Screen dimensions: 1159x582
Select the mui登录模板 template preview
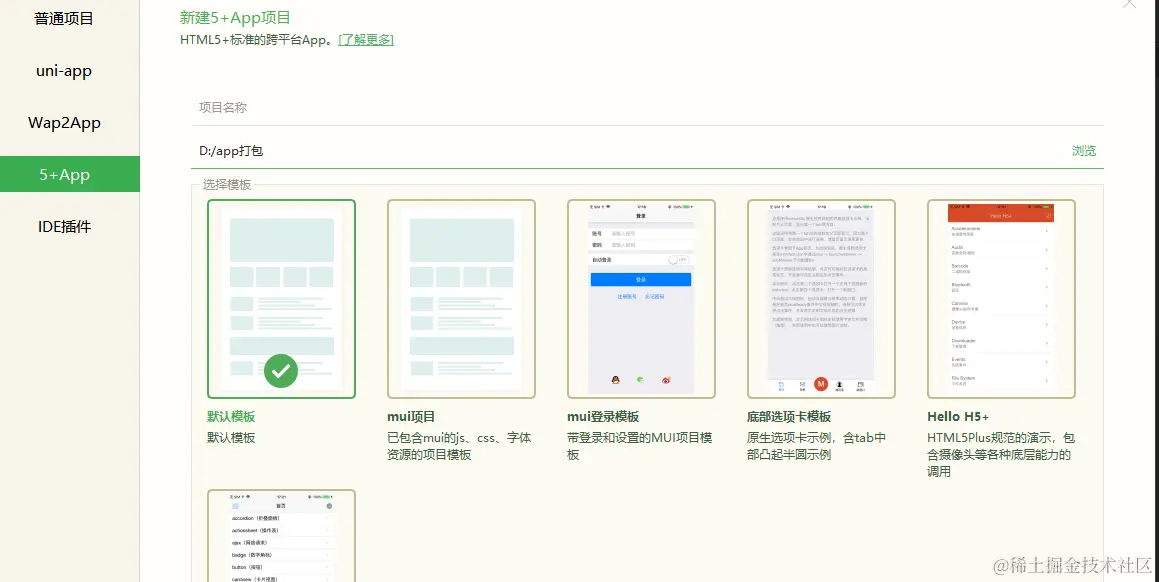(641, 298)
